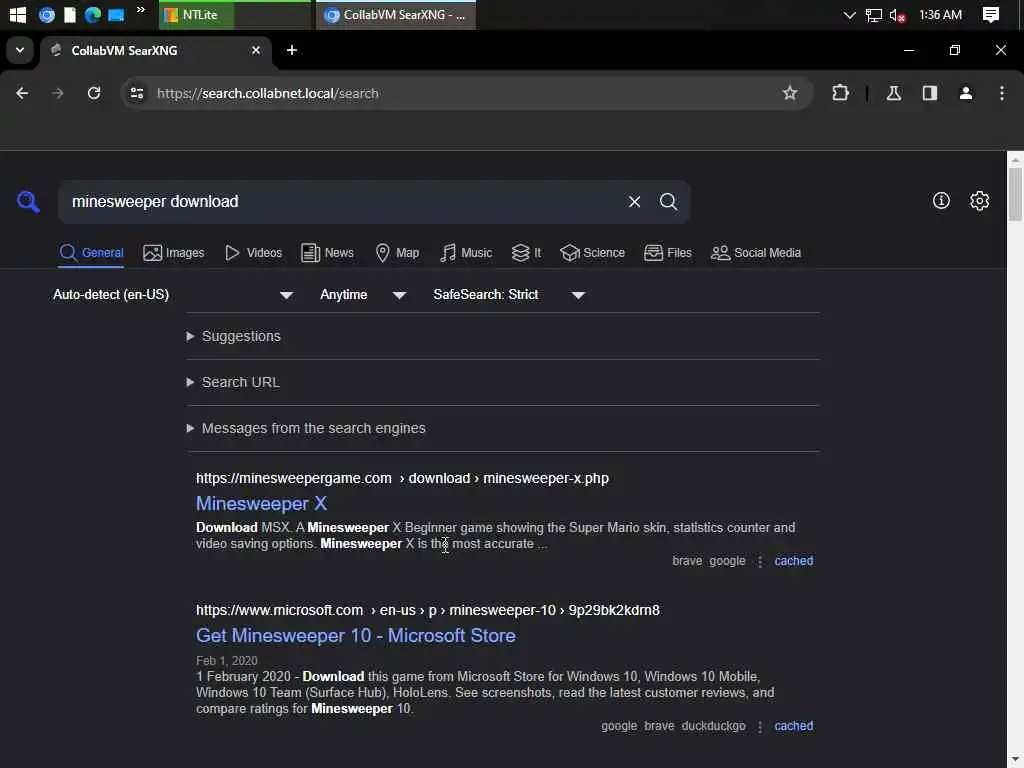
Task: Open the Chrome profile menu
Action: [966, 93]
